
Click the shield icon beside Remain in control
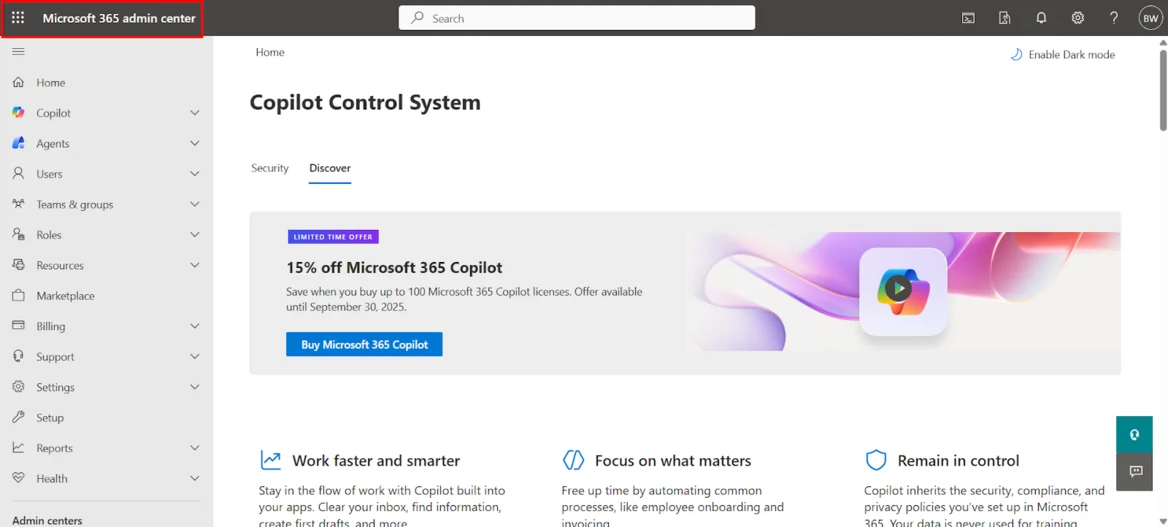click(x=876, y=460)
